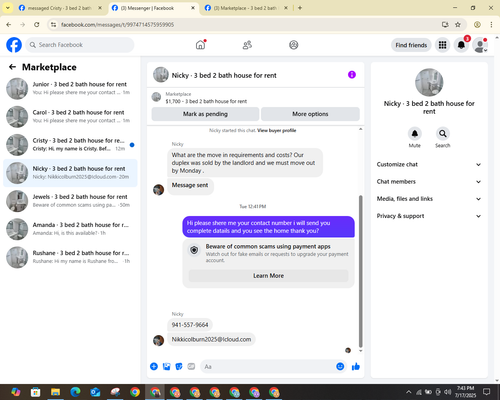500x400 pixels.
Task: Open more actions plus icon in composer
Action: pyautogui.click(x=154, y=367)
